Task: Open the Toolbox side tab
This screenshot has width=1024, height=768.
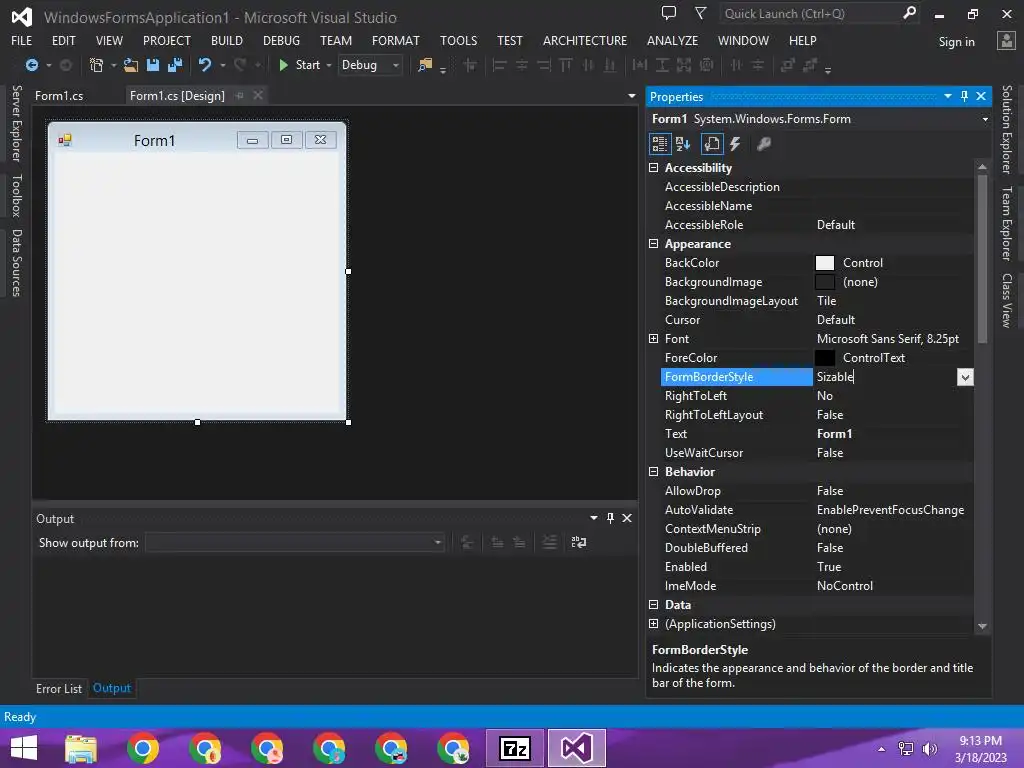Action: [17, 195]
